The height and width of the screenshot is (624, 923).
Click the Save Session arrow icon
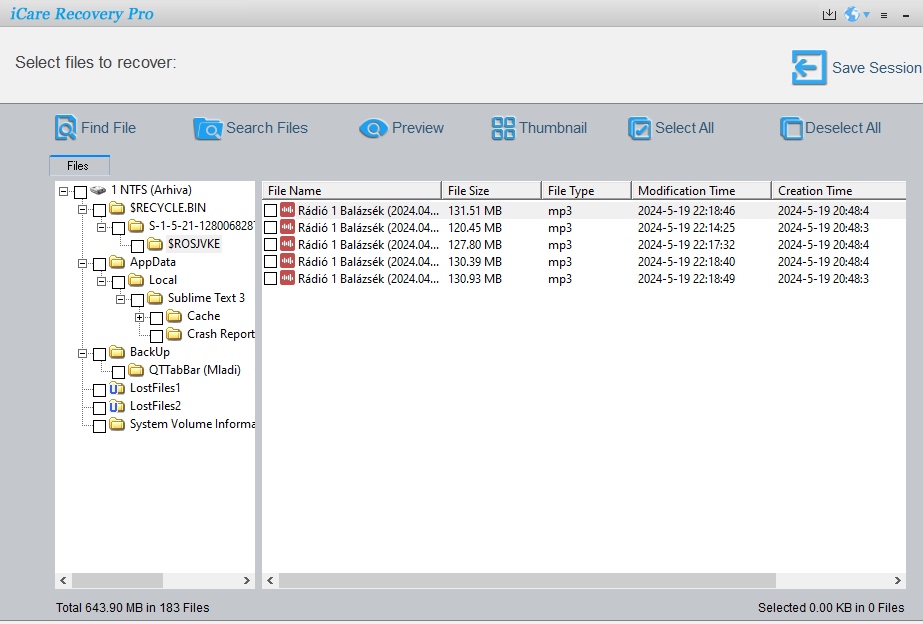809,67
